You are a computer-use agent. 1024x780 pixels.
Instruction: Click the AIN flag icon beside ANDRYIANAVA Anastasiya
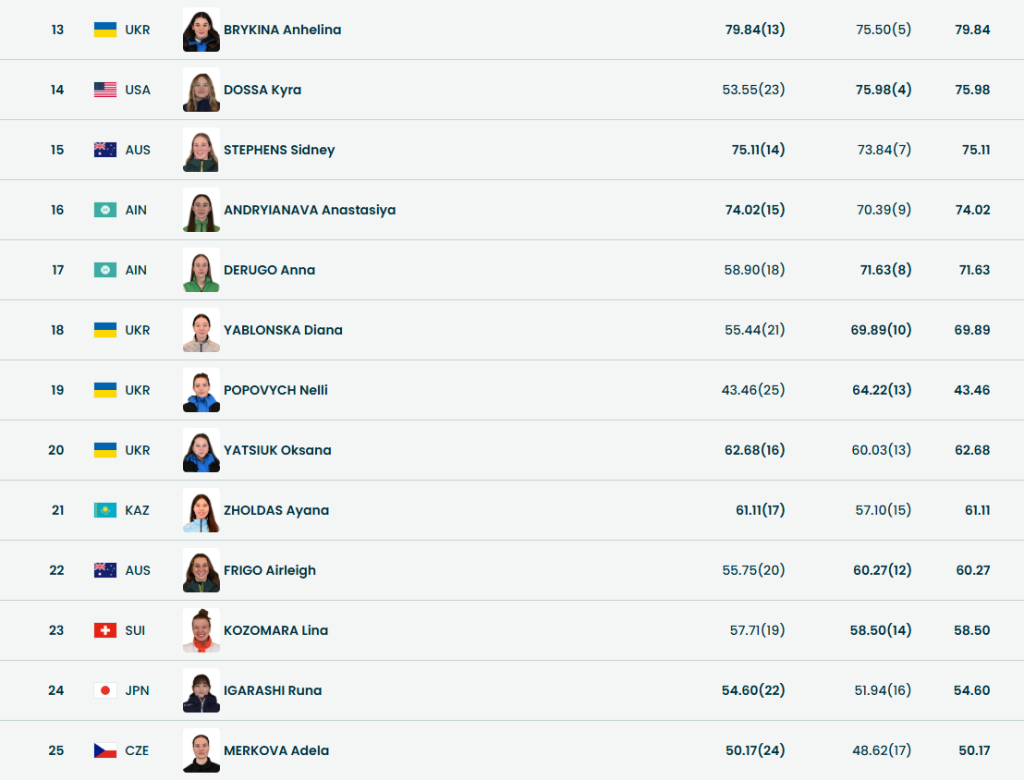[x=105, y=210]
